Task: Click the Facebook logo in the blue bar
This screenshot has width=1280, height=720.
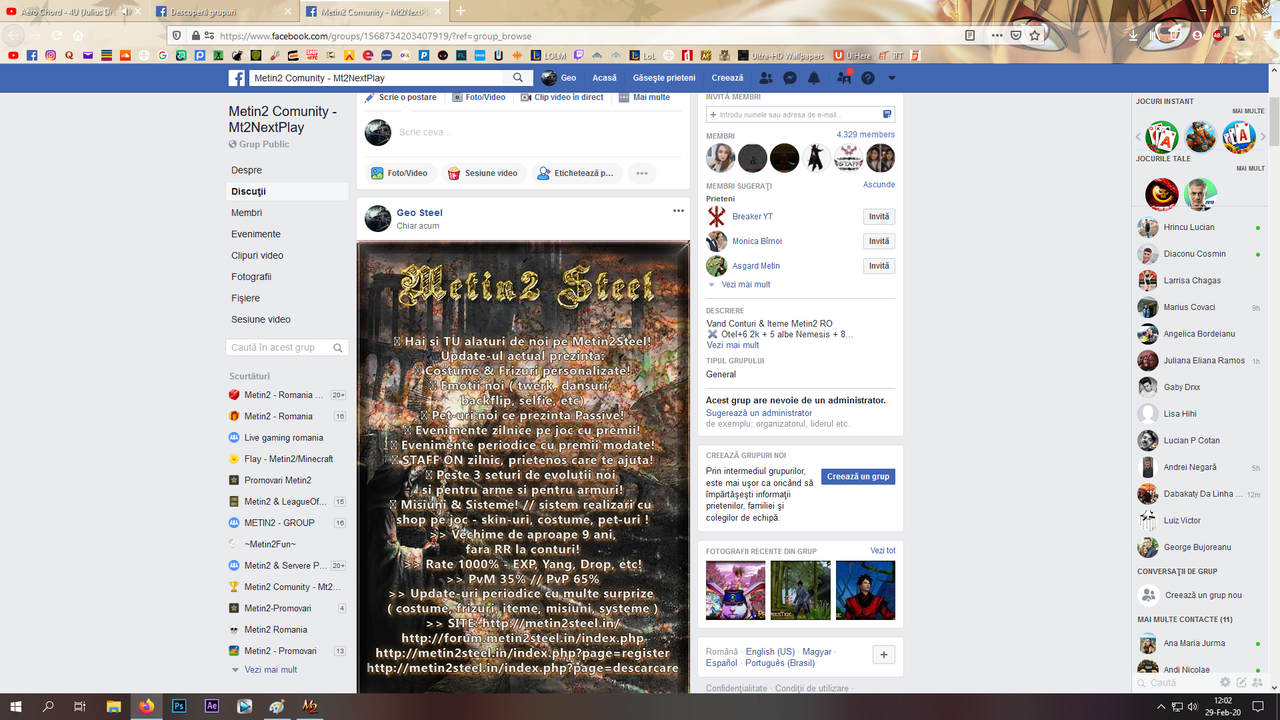Action: 237,78
